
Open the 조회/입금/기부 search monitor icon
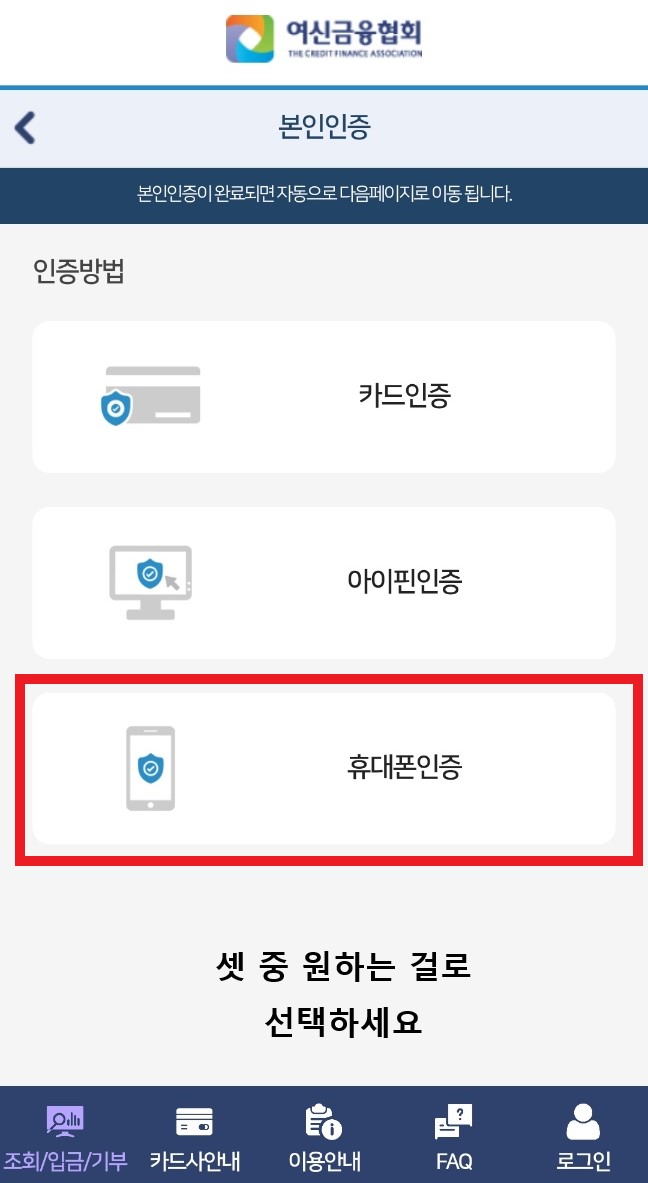pyautogui.click(x=65, y=1122)
